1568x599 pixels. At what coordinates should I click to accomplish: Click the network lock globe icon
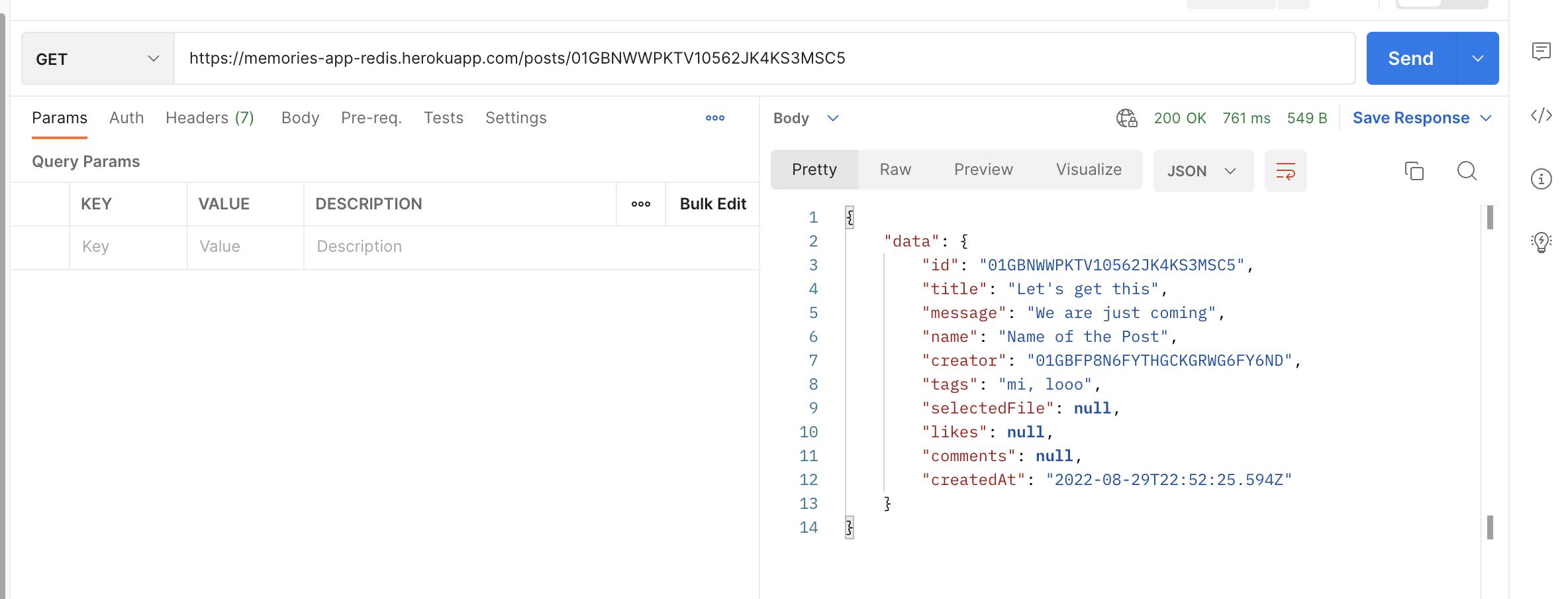pyautogui.click(x=1126, y=118)
